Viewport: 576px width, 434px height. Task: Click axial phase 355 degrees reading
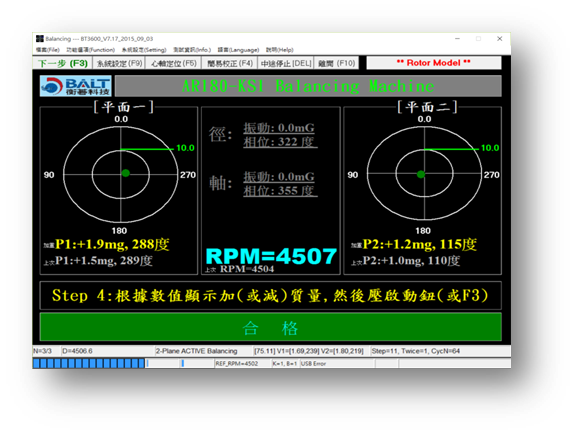point(279,191)
